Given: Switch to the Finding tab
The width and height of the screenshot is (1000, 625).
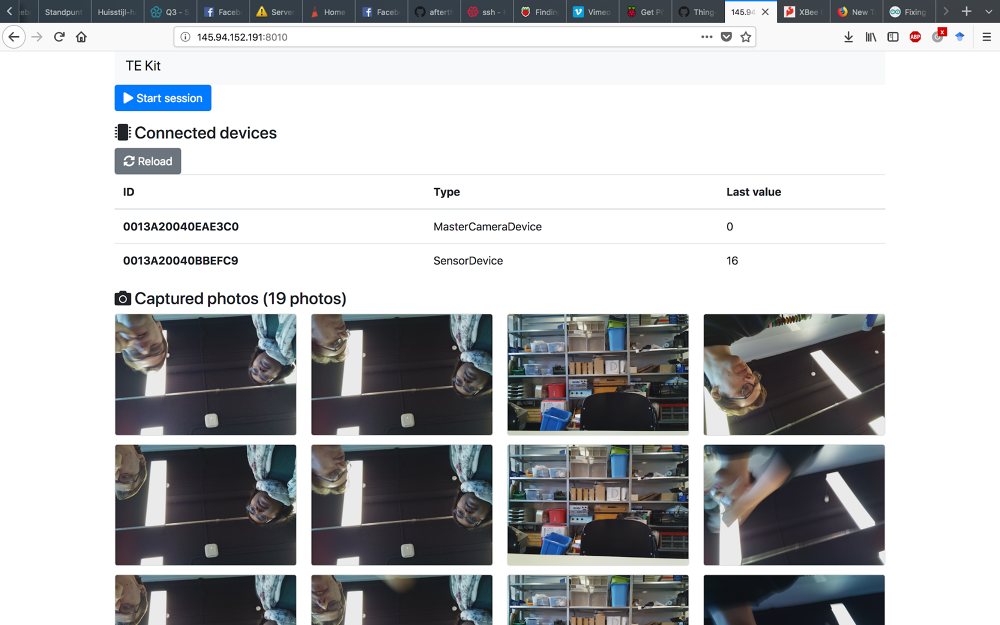Looking at the screenshot, I should click(x=540, y=11).
